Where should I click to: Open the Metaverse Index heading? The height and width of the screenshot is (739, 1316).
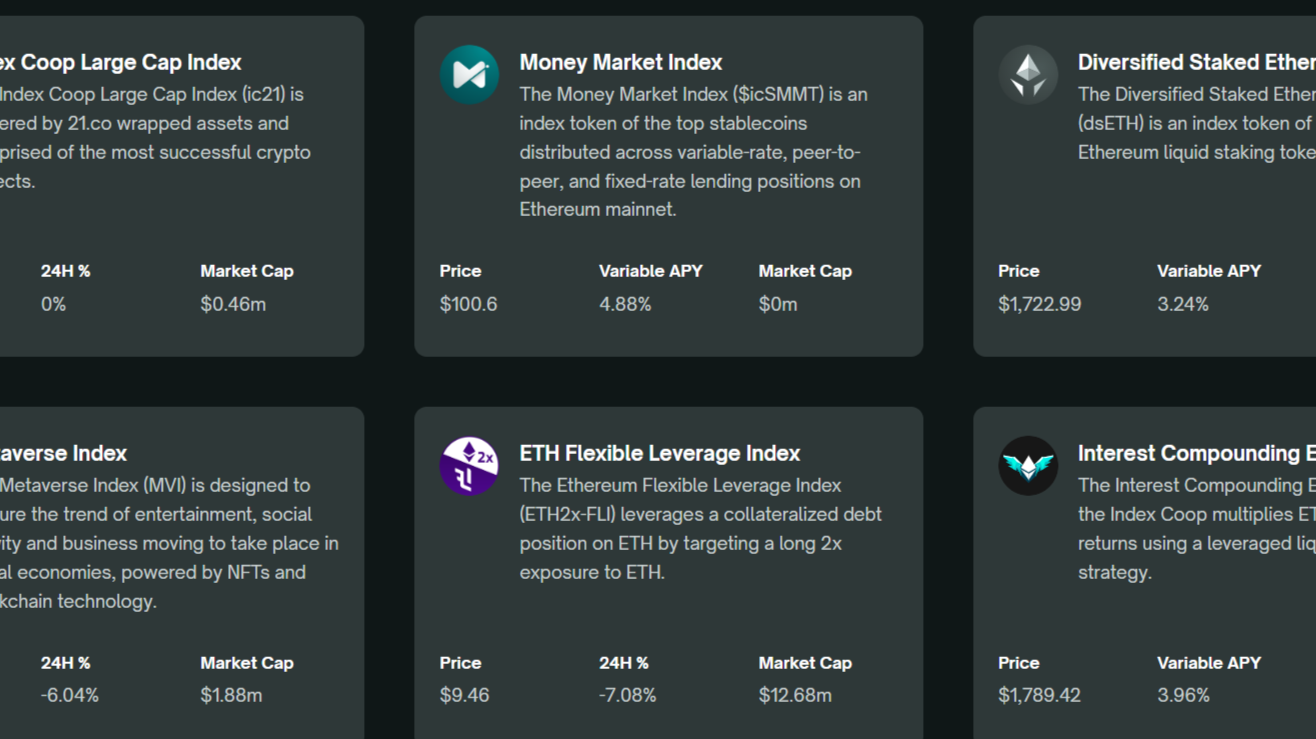(63, 452)
